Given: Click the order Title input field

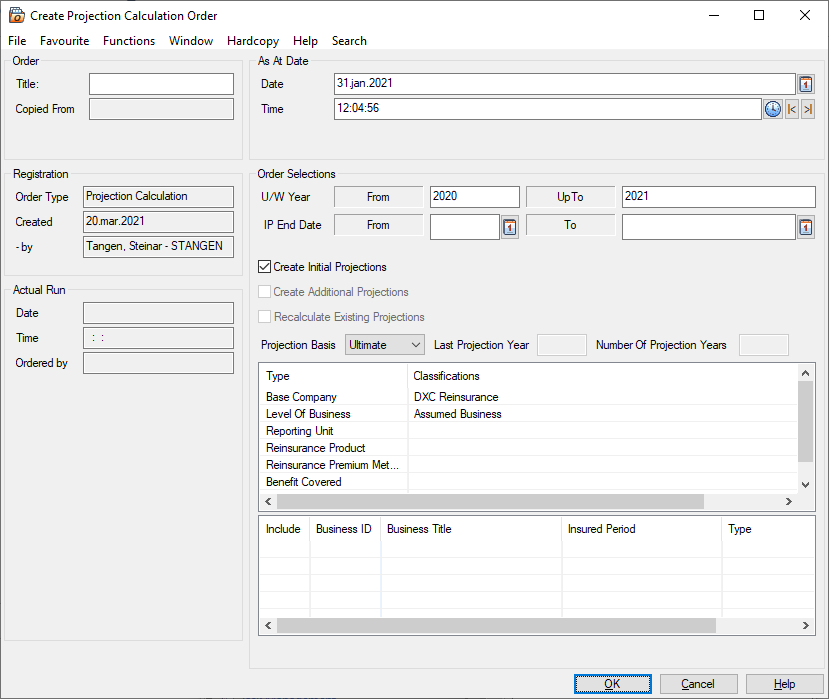Looking at the screenshot, I should 161,84.
